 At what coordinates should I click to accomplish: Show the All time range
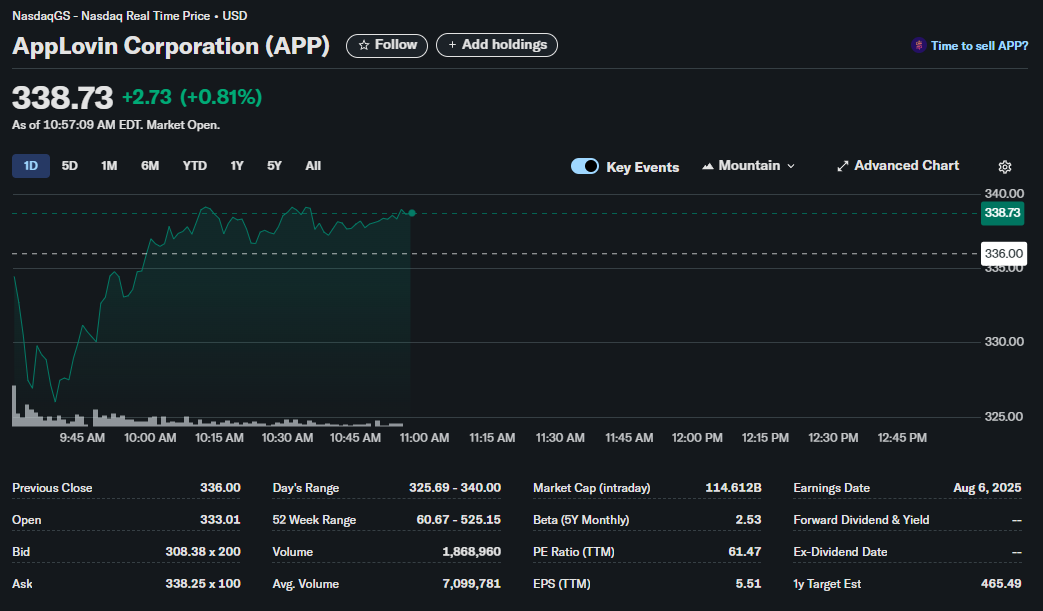[x=313, y=166]
